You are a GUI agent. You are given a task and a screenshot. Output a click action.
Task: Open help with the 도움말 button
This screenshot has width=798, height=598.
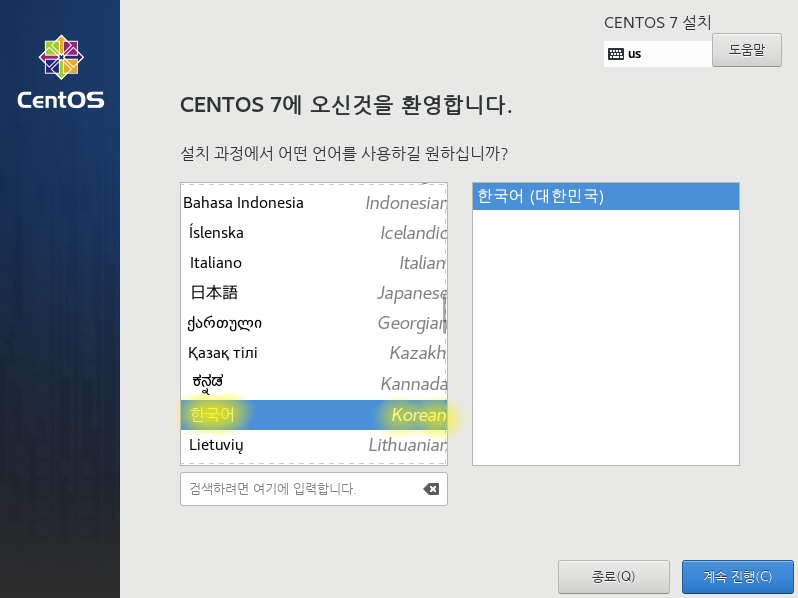click(x=747, y=50)
